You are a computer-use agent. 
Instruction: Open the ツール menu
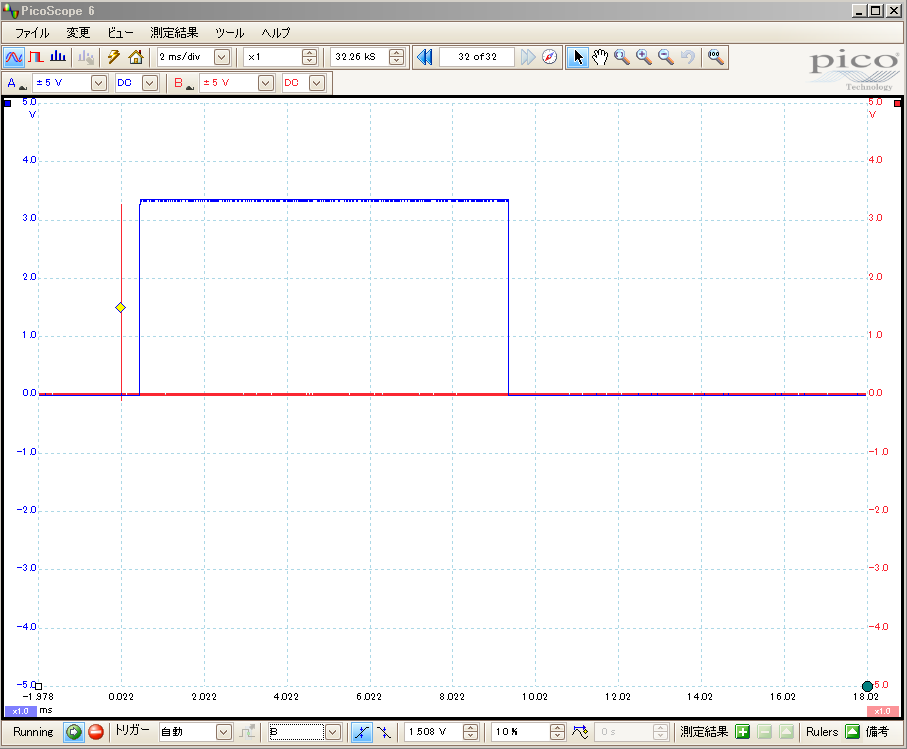coord(230,32)
